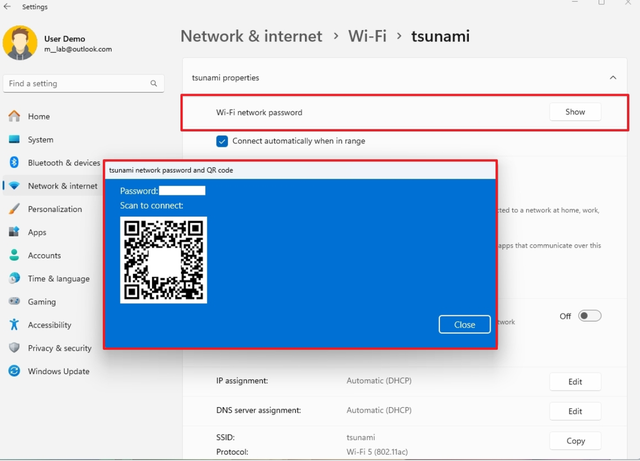Click Network & internet breadcrumb
Image resolution: width=640 pixels, height=461 pixels.
click(251, 36)
